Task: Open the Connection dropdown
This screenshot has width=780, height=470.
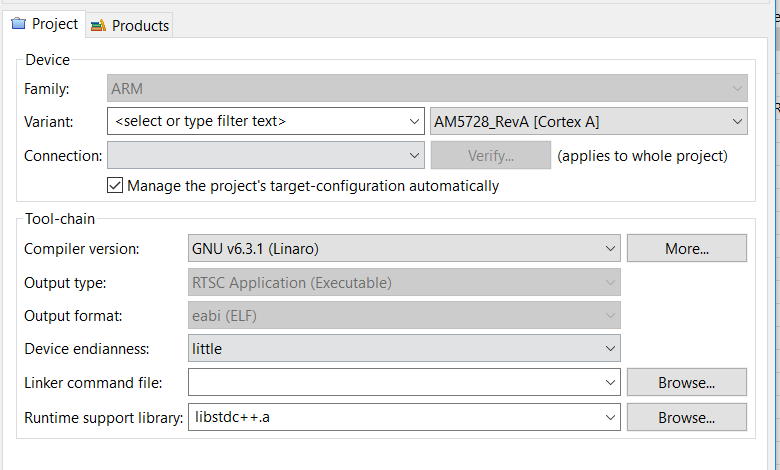Action: (x=415, y=156)
